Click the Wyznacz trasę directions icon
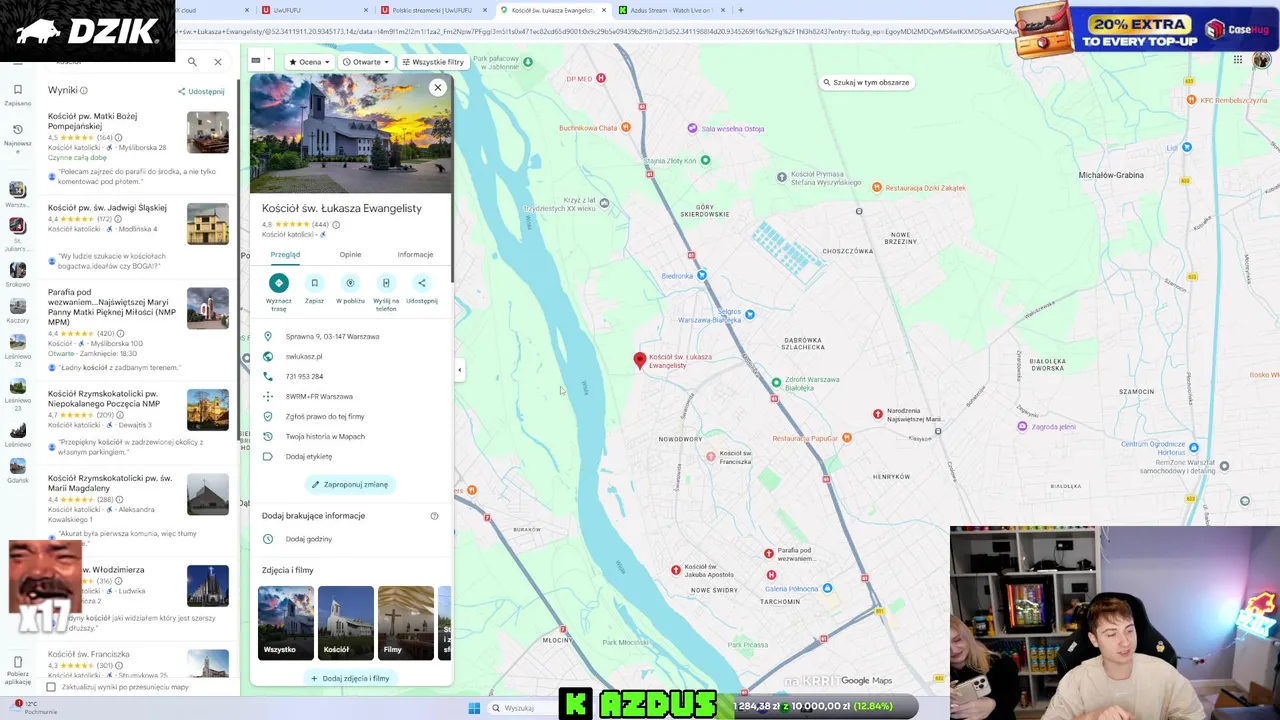Screen dimensions: 1280x720 point(279,283)
